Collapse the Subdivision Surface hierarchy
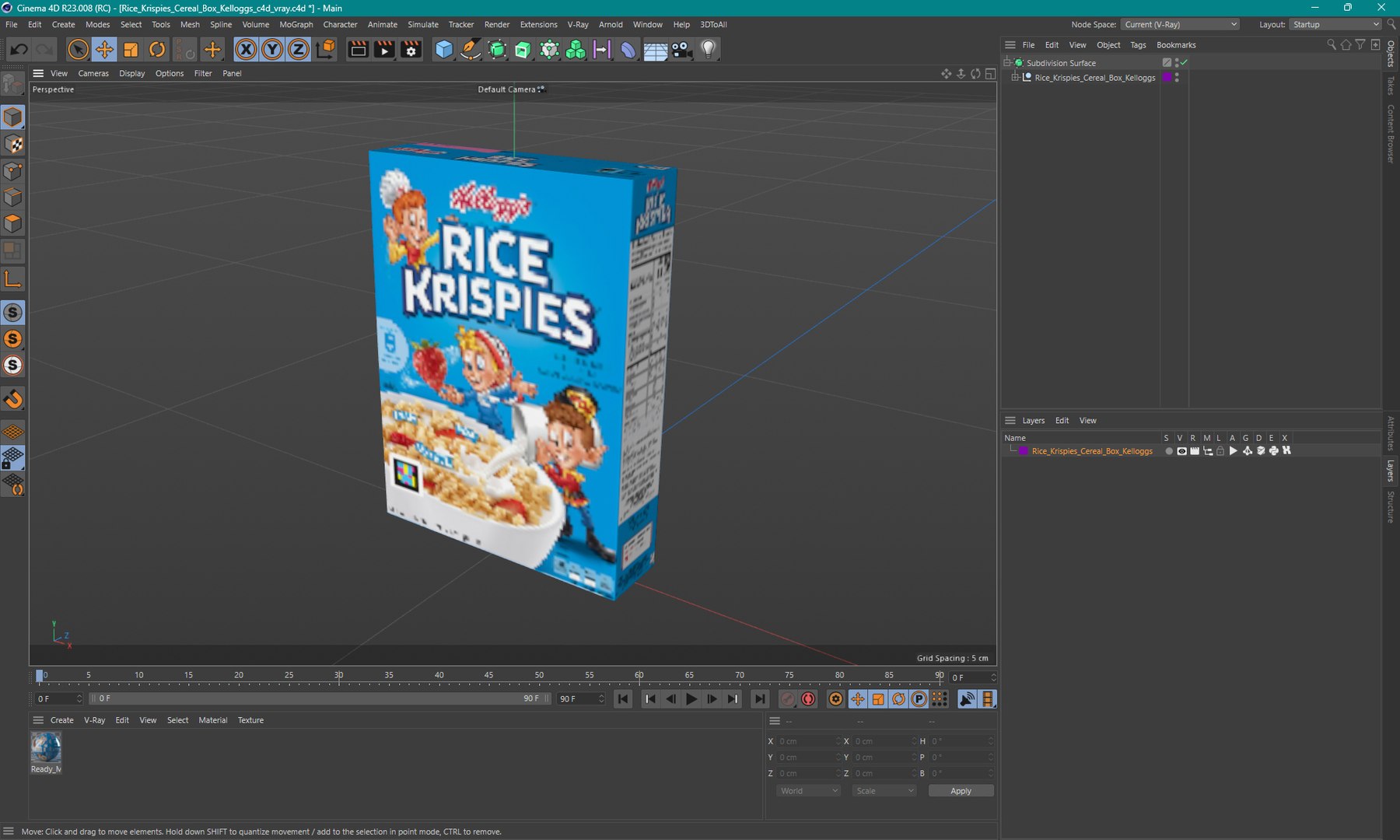This screenshot has width=1400, height=840. point(1007,63)
